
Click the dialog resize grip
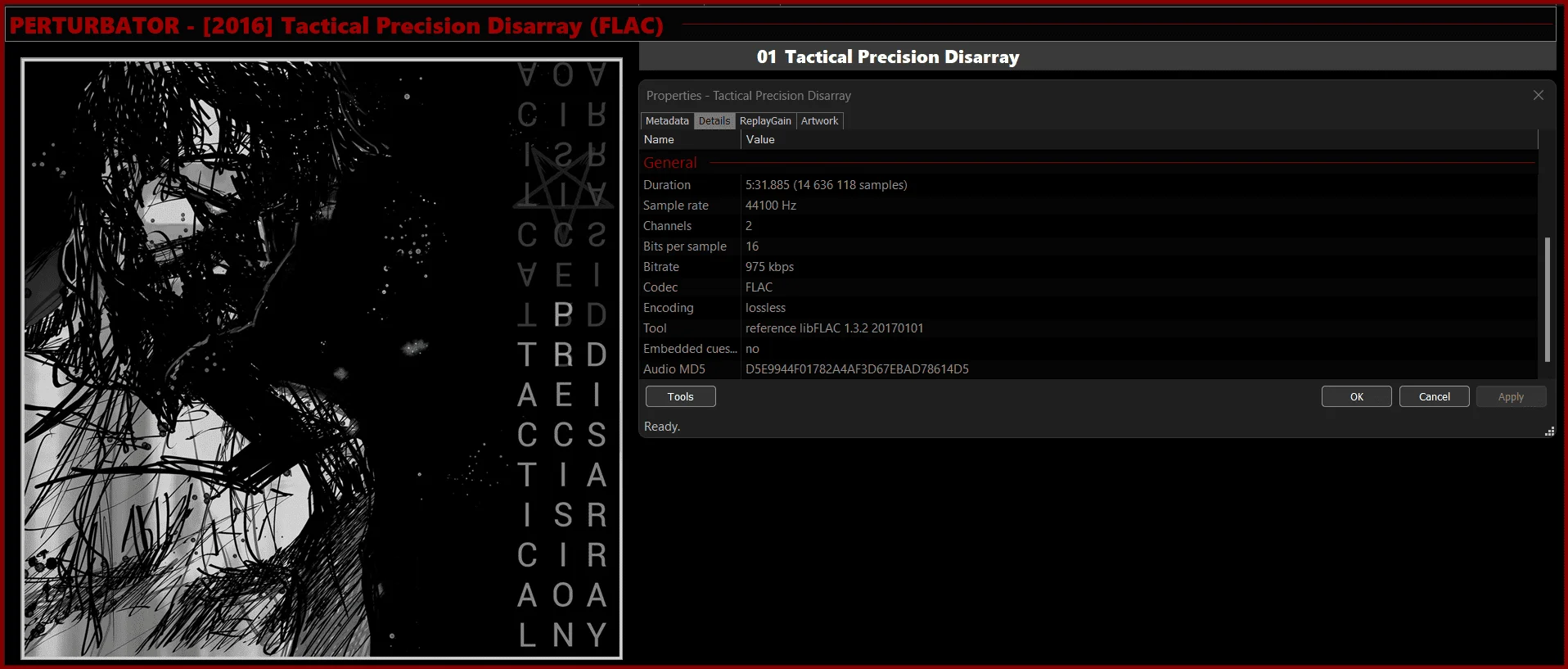tap(1549, 432)
